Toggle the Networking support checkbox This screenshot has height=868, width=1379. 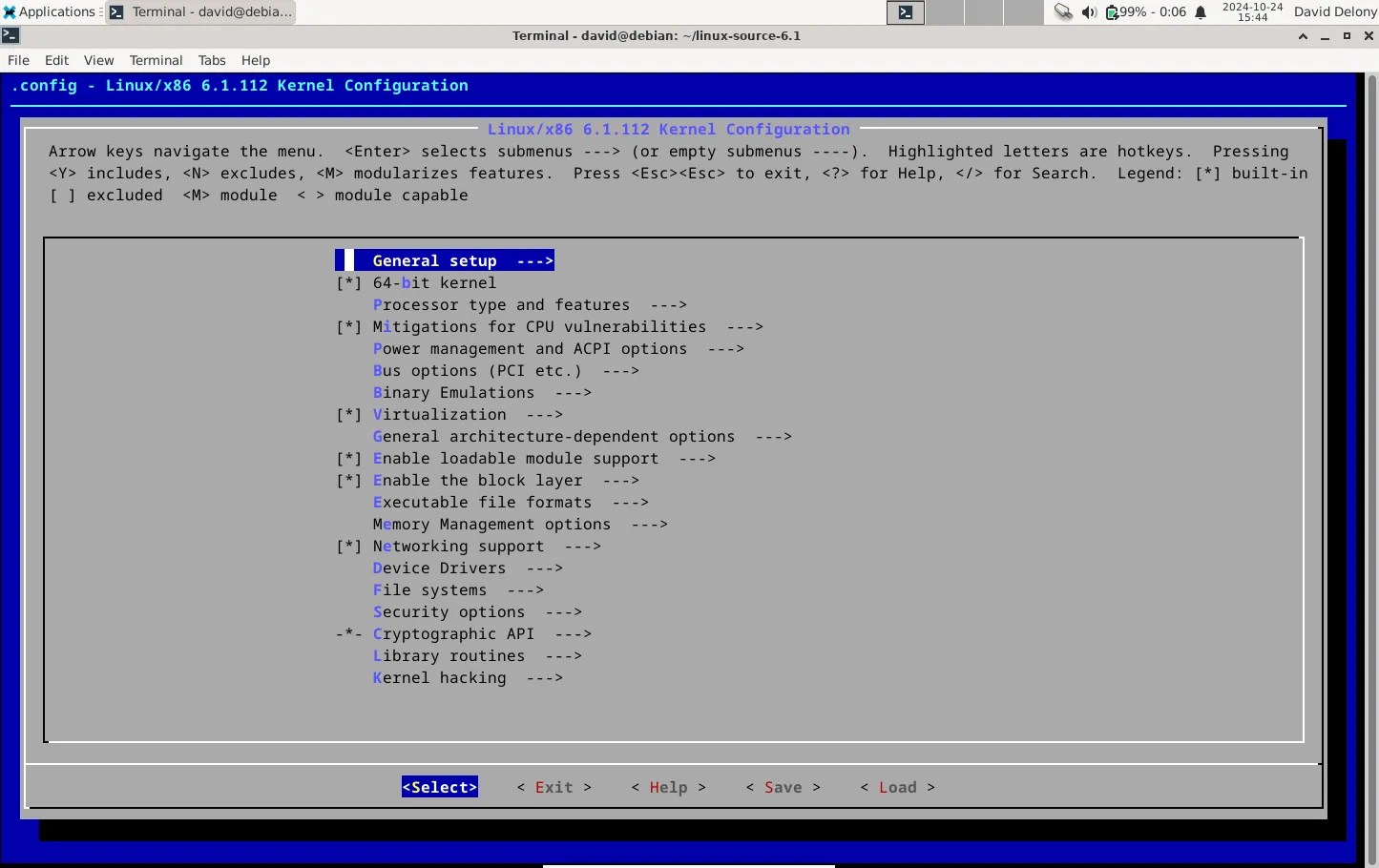[348, 547]
